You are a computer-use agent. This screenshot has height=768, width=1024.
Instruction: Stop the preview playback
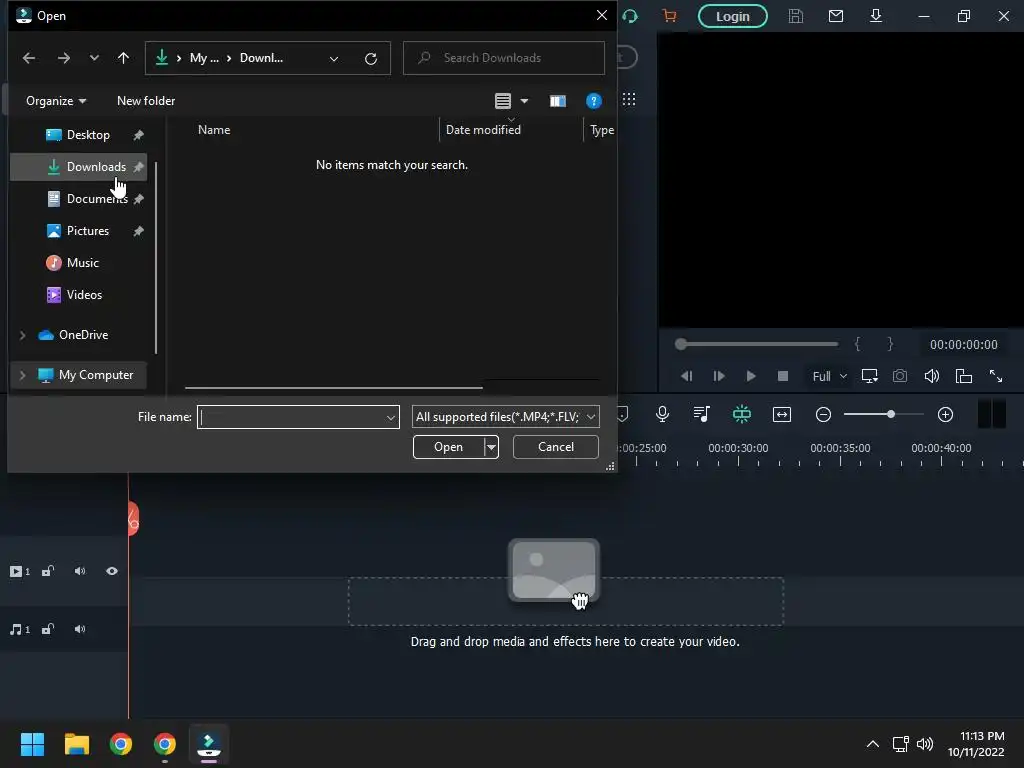783,376
